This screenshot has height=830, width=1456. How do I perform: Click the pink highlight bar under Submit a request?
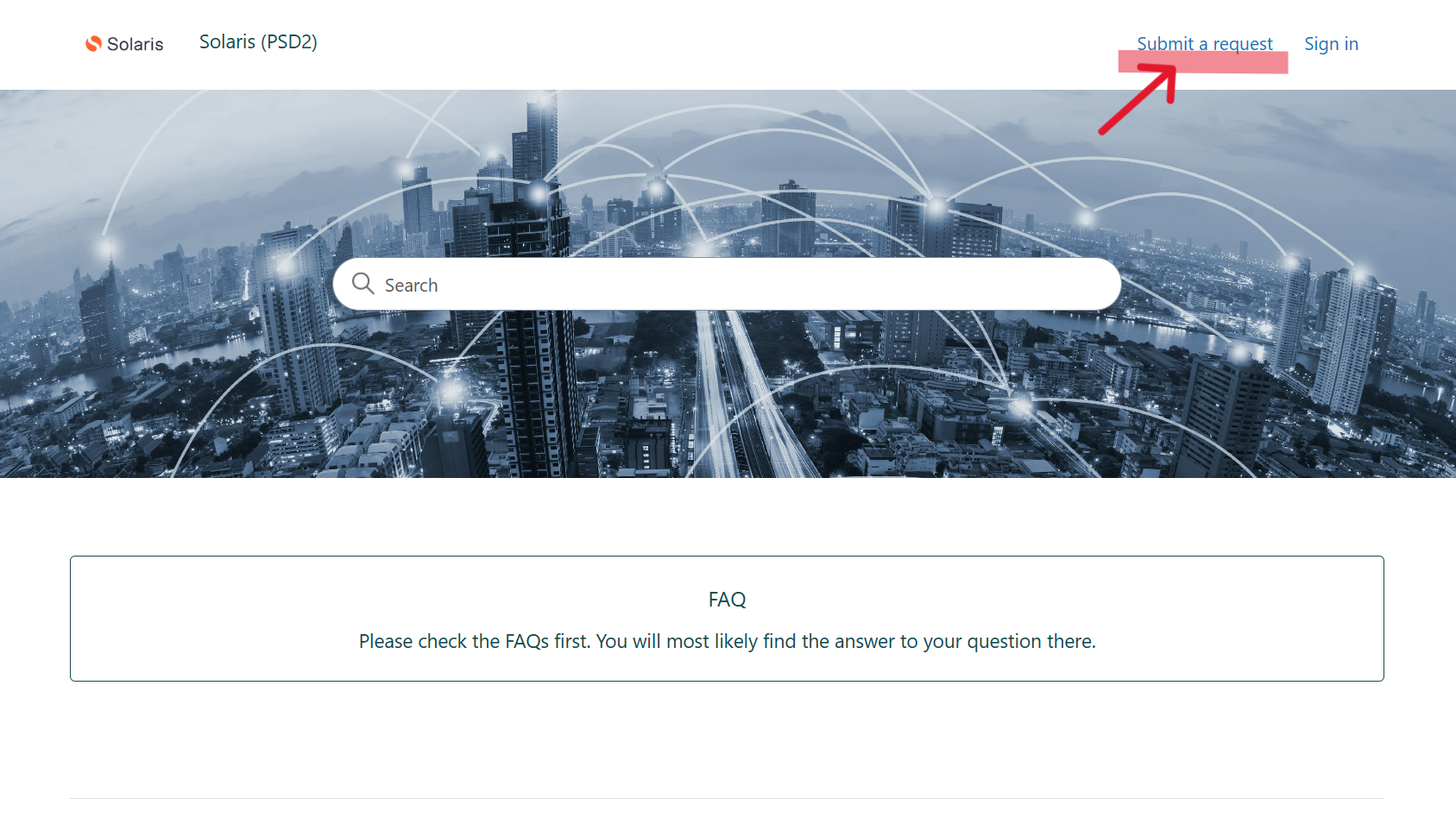[1203, 62]
